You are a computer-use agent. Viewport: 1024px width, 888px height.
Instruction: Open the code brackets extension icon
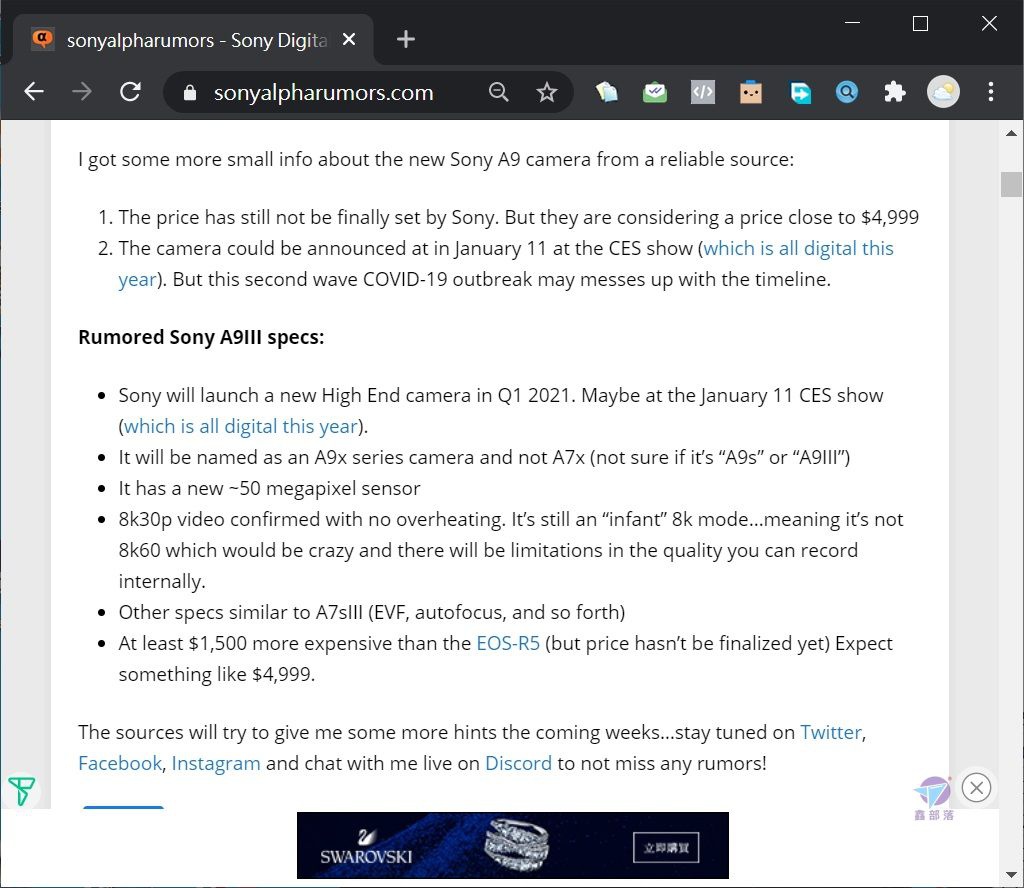point(703,92)
